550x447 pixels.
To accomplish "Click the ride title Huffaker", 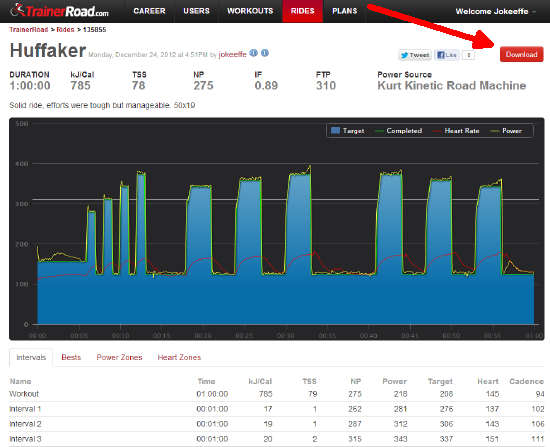I will pos(48,51).
